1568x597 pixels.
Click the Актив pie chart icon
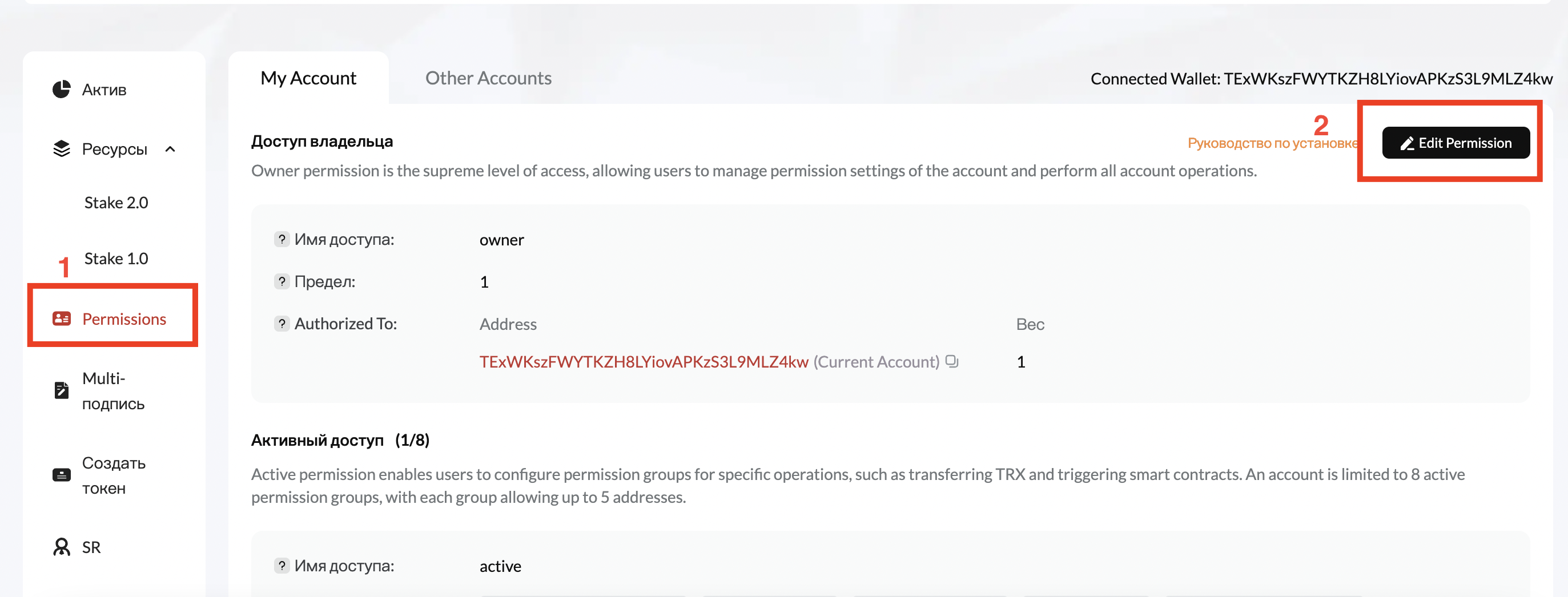(x=62, y=90)
